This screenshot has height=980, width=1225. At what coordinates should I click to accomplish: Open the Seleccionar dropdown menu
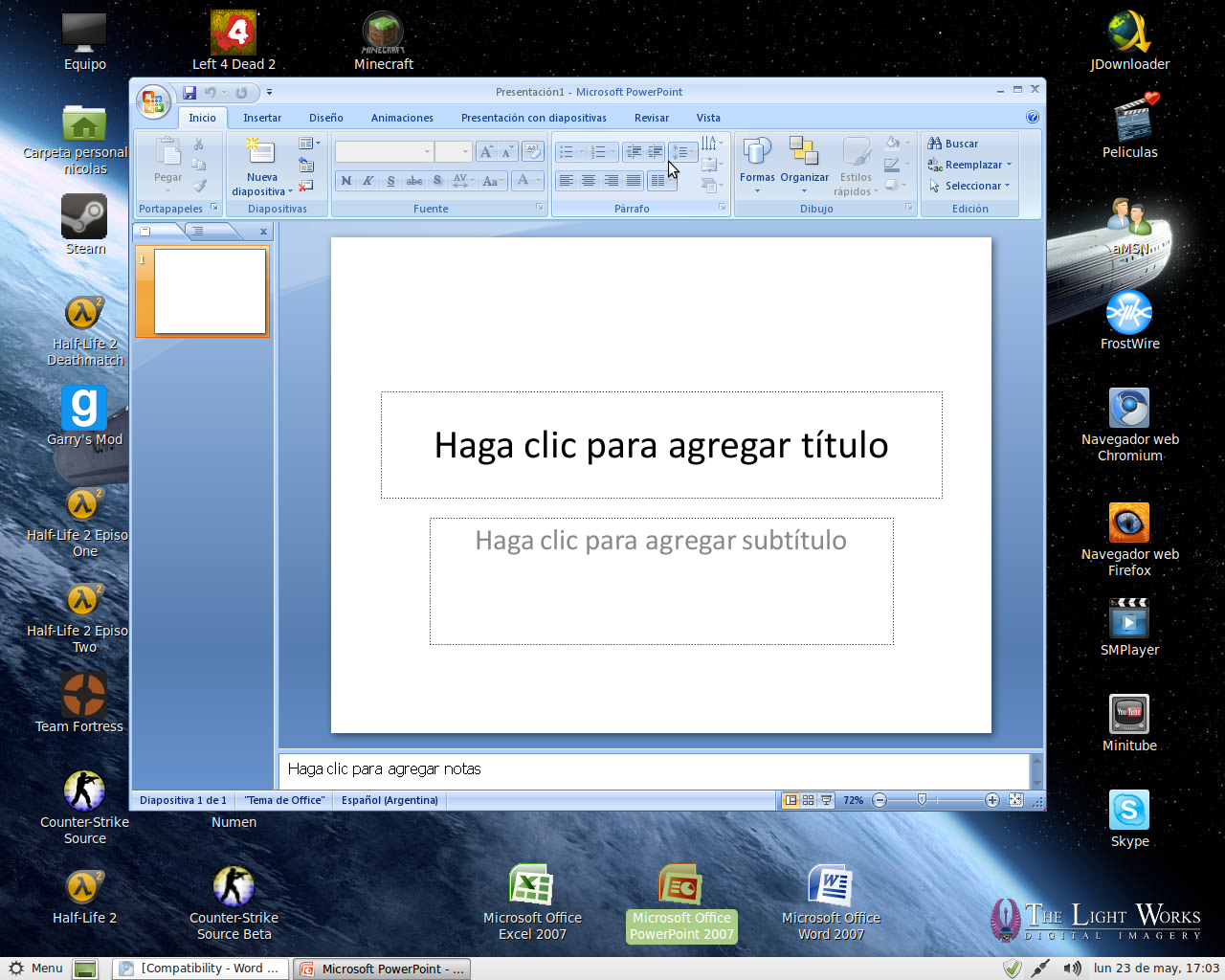1007,186
